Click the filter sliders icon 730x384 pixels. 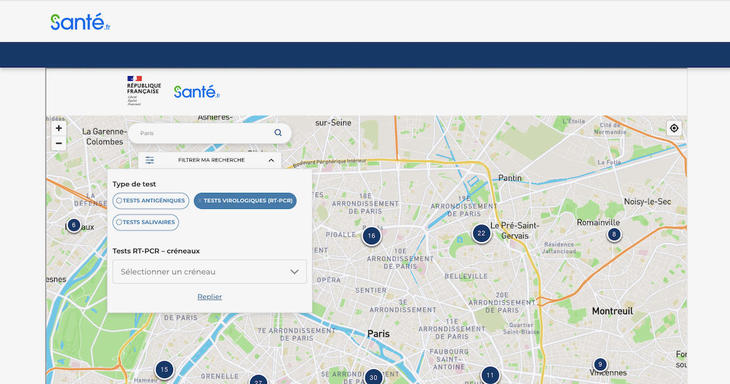point(149,160)
